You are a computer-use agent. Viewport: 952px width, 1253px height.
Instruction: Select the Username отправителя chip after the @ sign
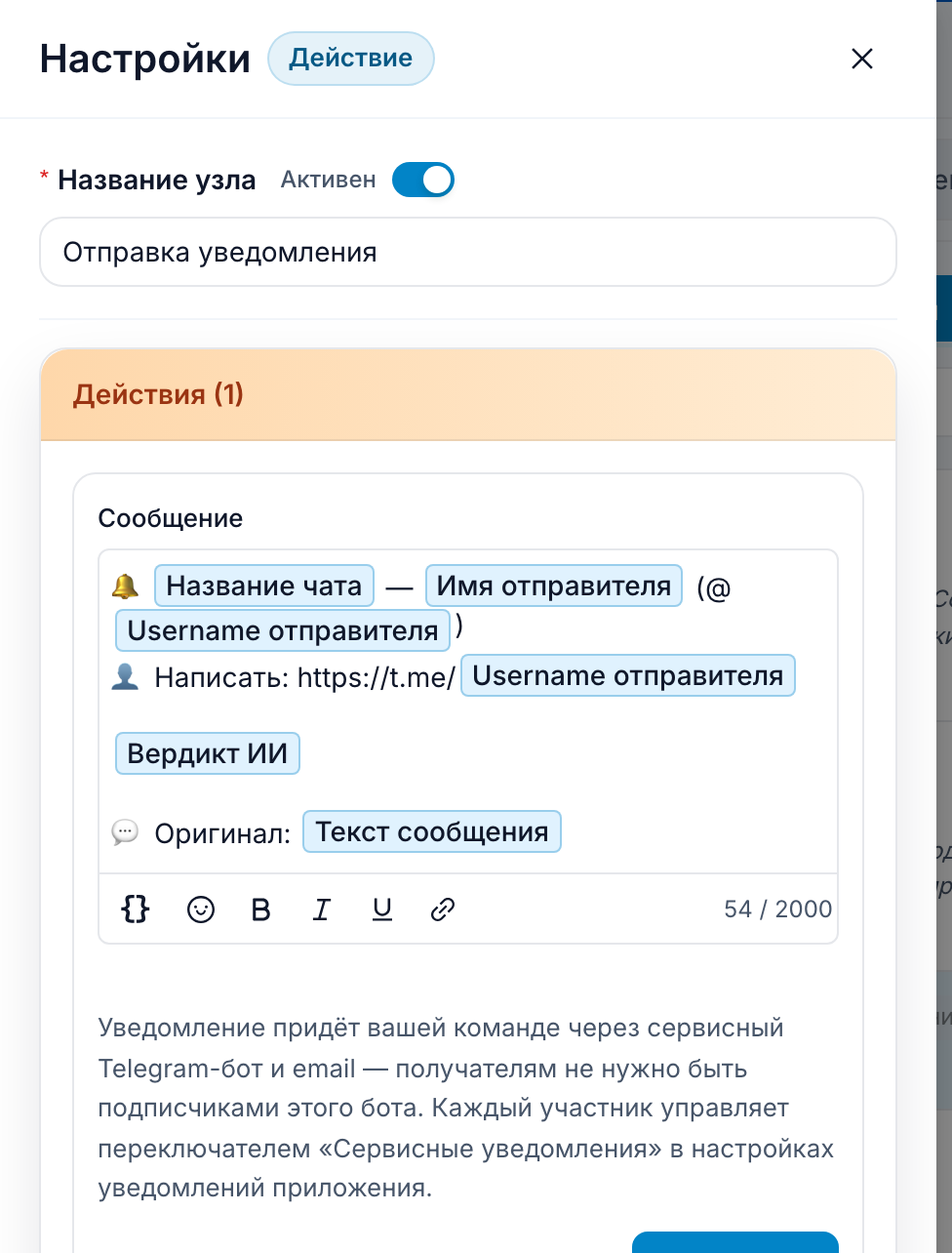pyautogui.click(x=283, y=630)
